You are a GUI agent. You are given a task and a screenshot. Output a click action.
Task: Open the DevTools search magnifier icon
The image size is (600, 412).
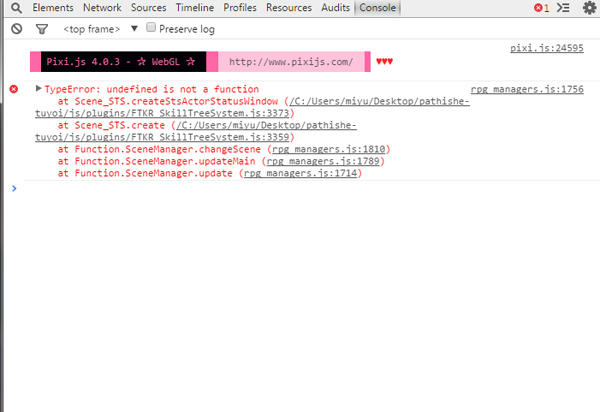(x=16, y=8)
